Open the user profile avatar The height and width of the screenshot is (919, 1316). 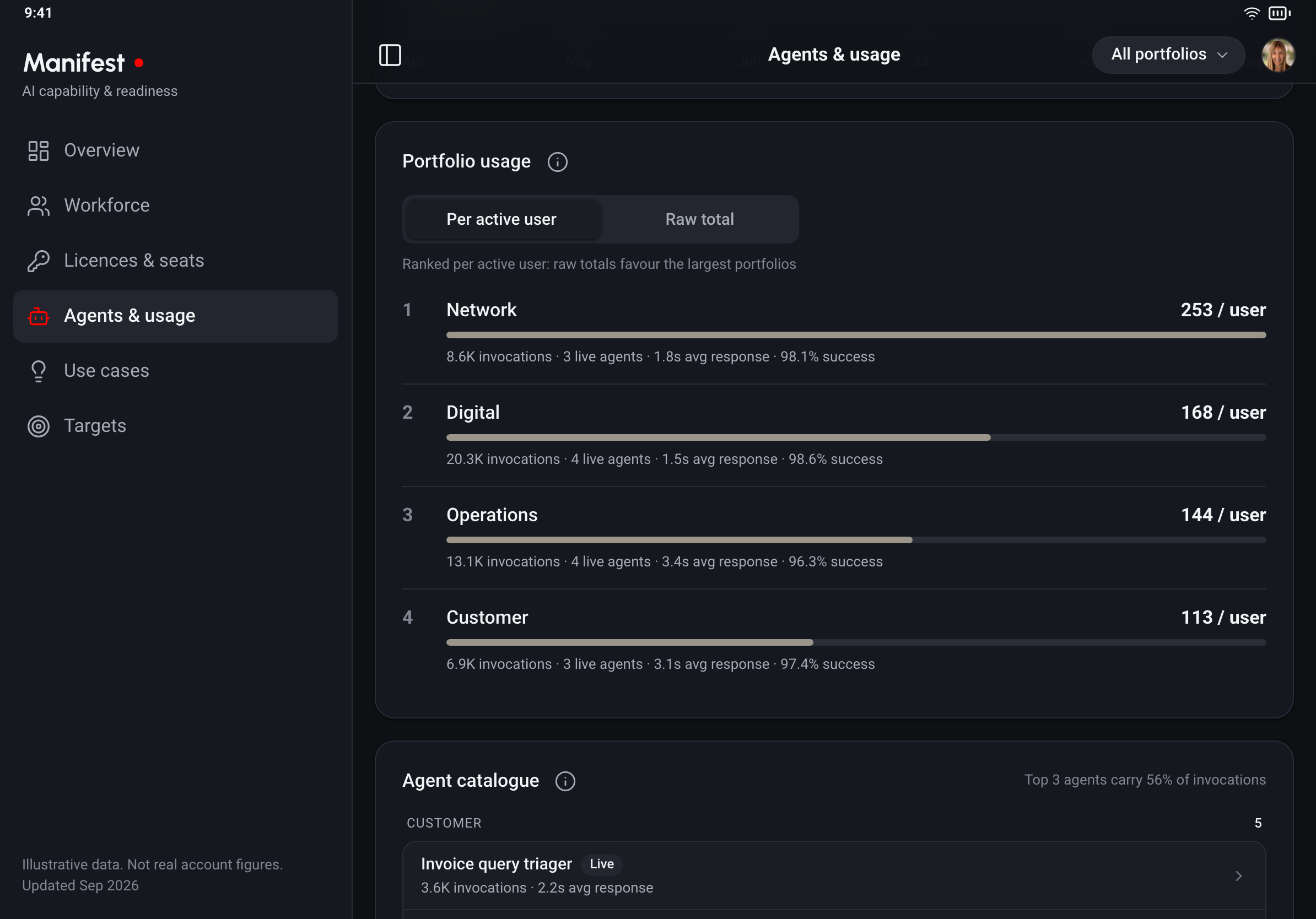tap(1277, 55)
